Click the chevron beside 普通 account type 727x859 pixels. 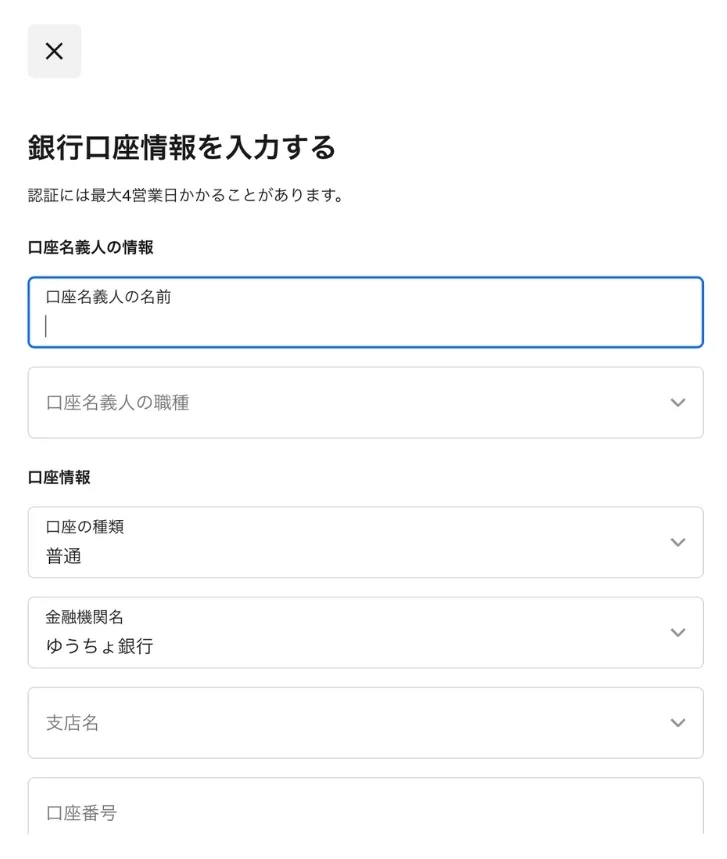[x=678, y=542]
